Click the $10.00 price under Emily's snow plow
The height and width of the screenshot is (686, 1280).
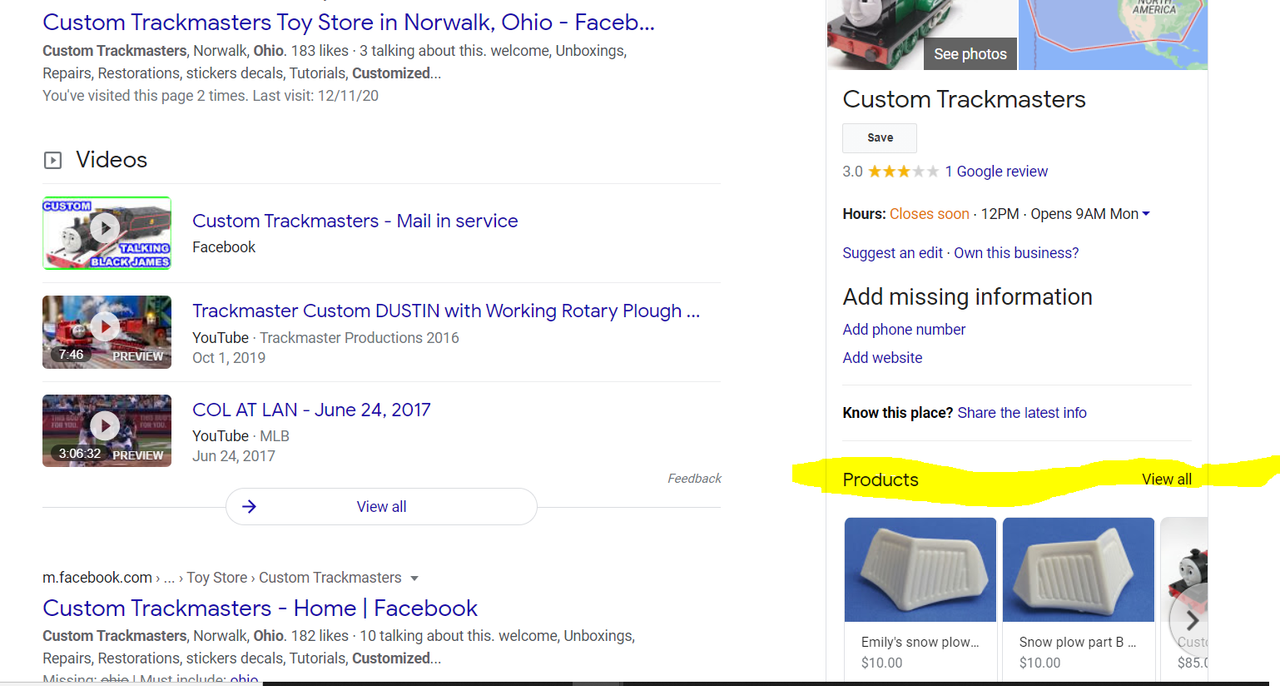tap(882, 662)
